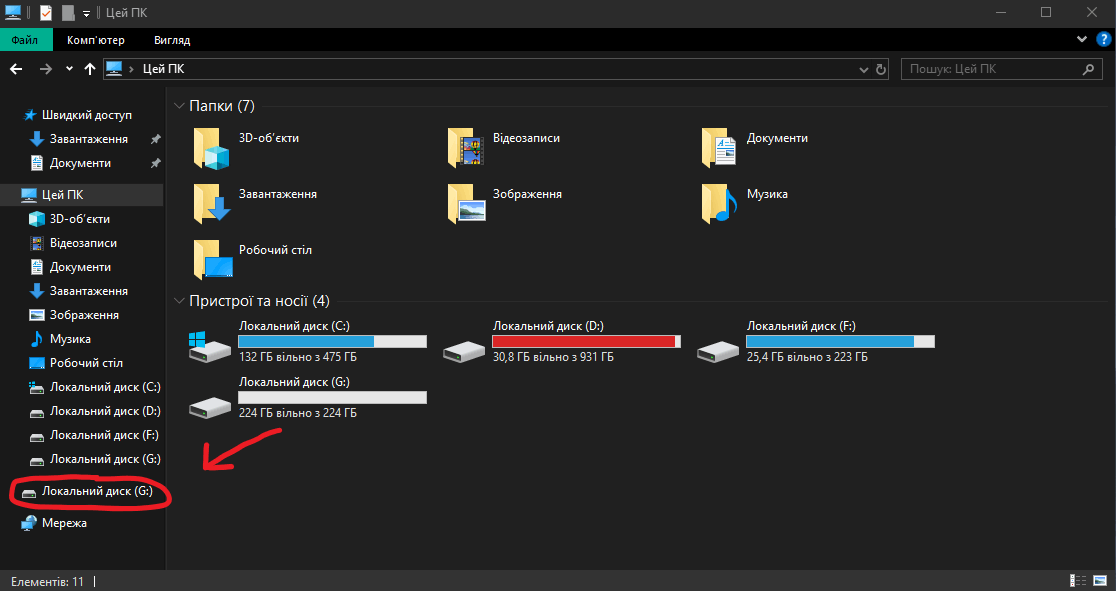Refresh the Цей ПК view
1116x591 pixels.
pos(880,69)
